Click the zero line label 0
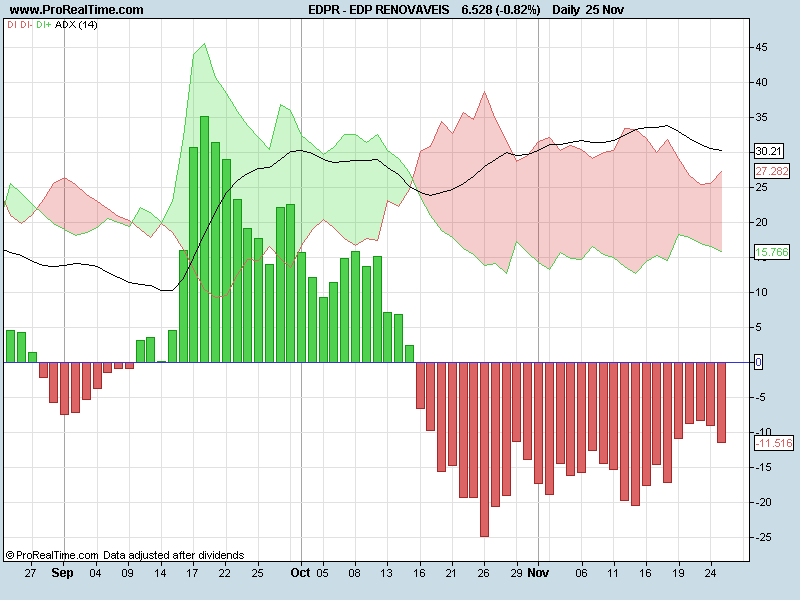This screenshot has height=600, width=800. pyautogui.click(x=759, y=362)
